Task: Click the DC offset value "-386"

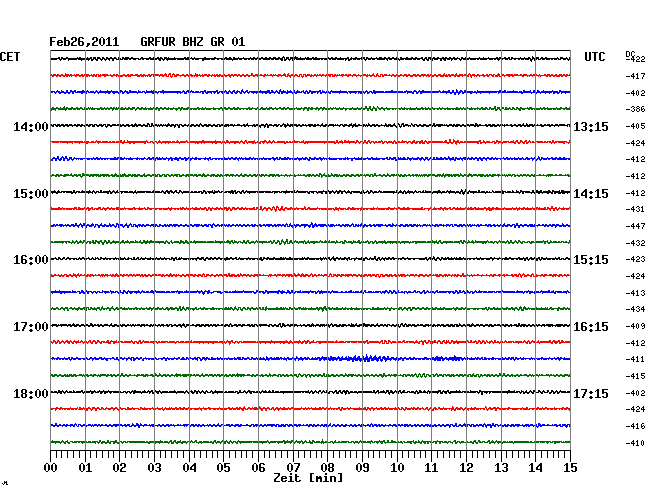Action: [x=635, y=109]
